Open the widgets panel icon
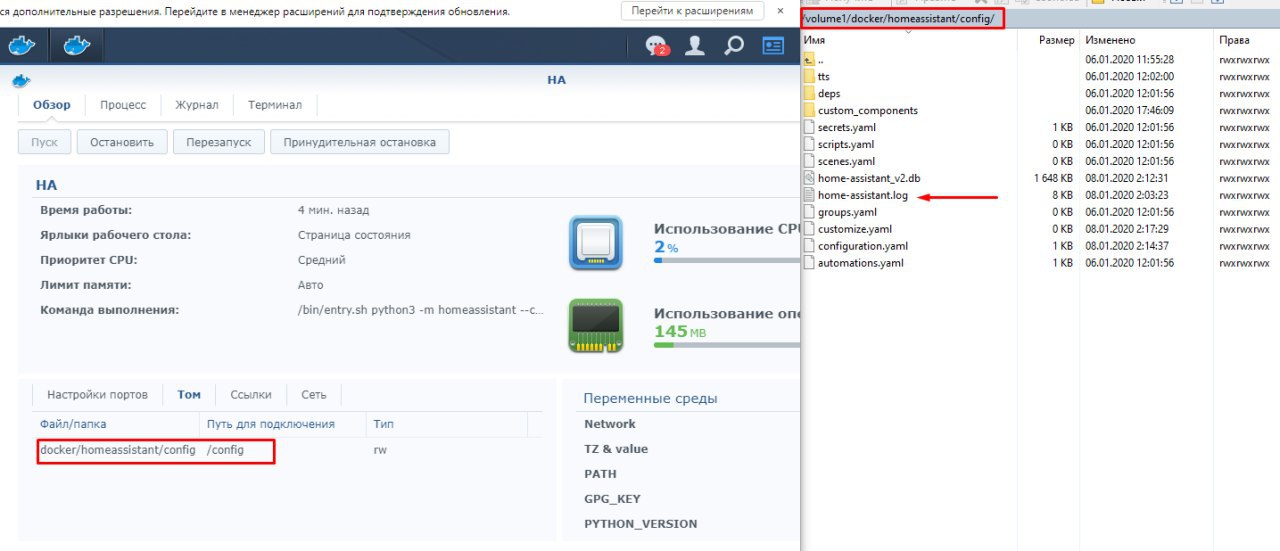This screenshot has height=551, width=1280. pos(773,45)
